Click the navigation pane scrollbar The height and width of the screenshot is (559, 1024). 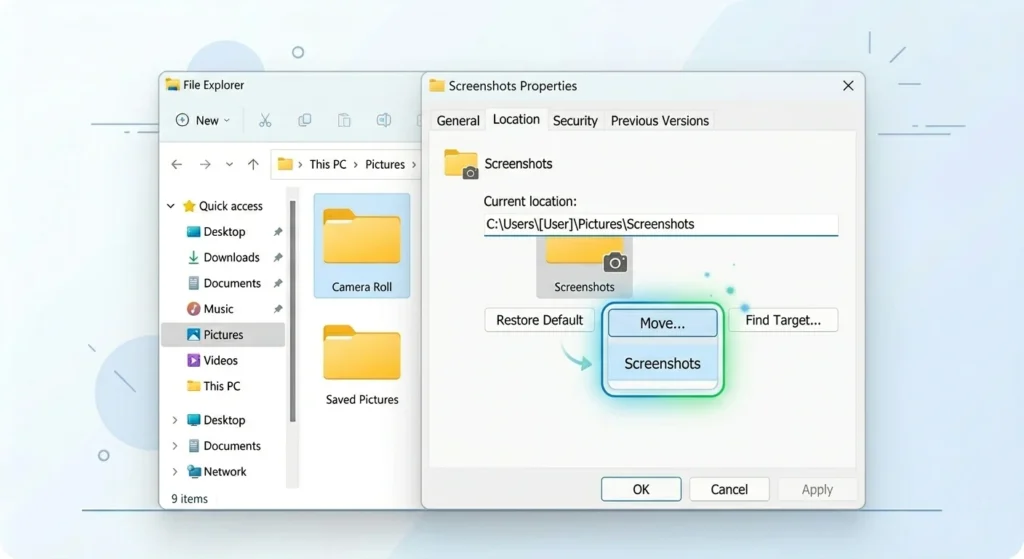tap(293, 311)
